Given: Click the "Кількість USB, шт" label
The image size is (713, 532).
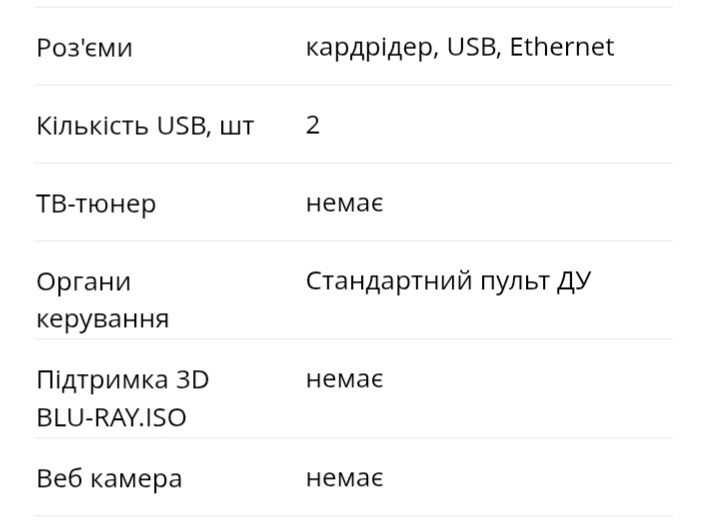Looking at the screenshot, I should point(145,126).
